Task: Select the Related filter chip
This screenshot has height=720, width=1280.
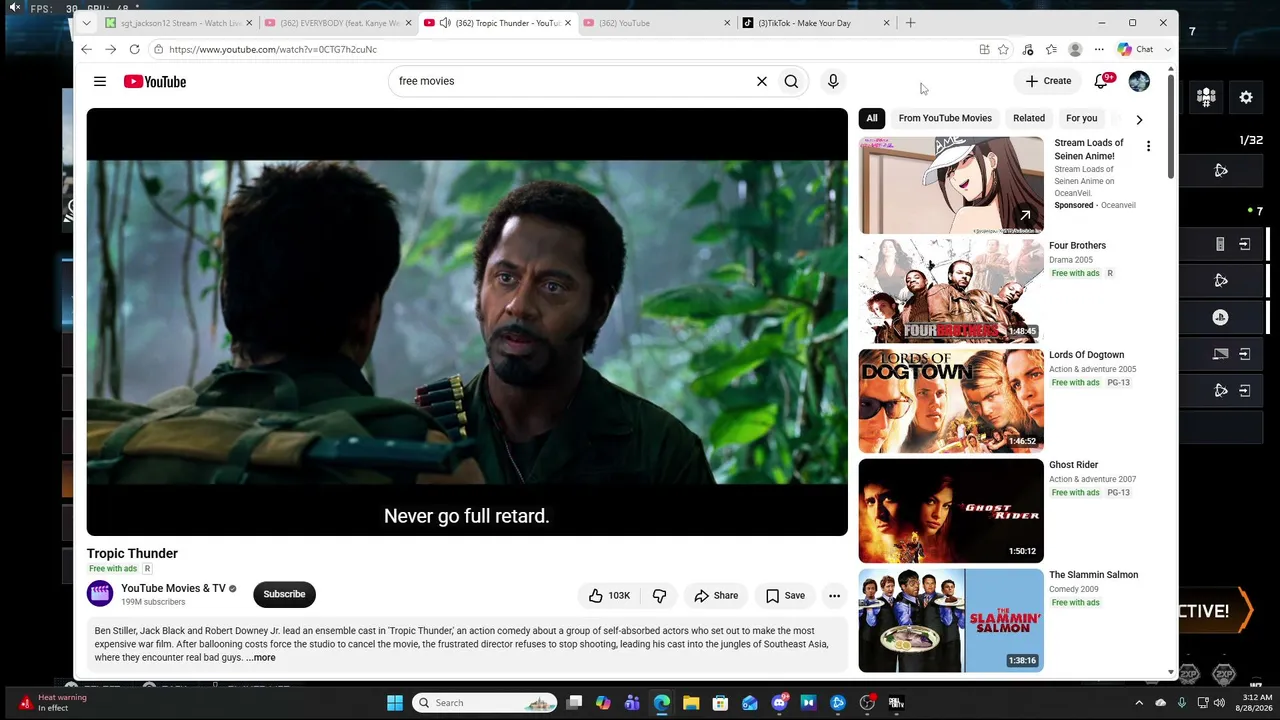Action: click(x=1029, y=118)
